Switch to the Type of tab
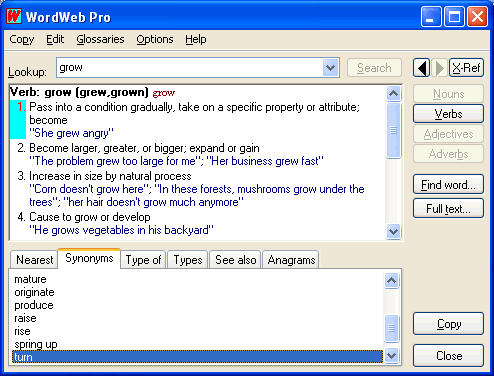The width and height of the screenshot is (494, 376). click(143, 260)
